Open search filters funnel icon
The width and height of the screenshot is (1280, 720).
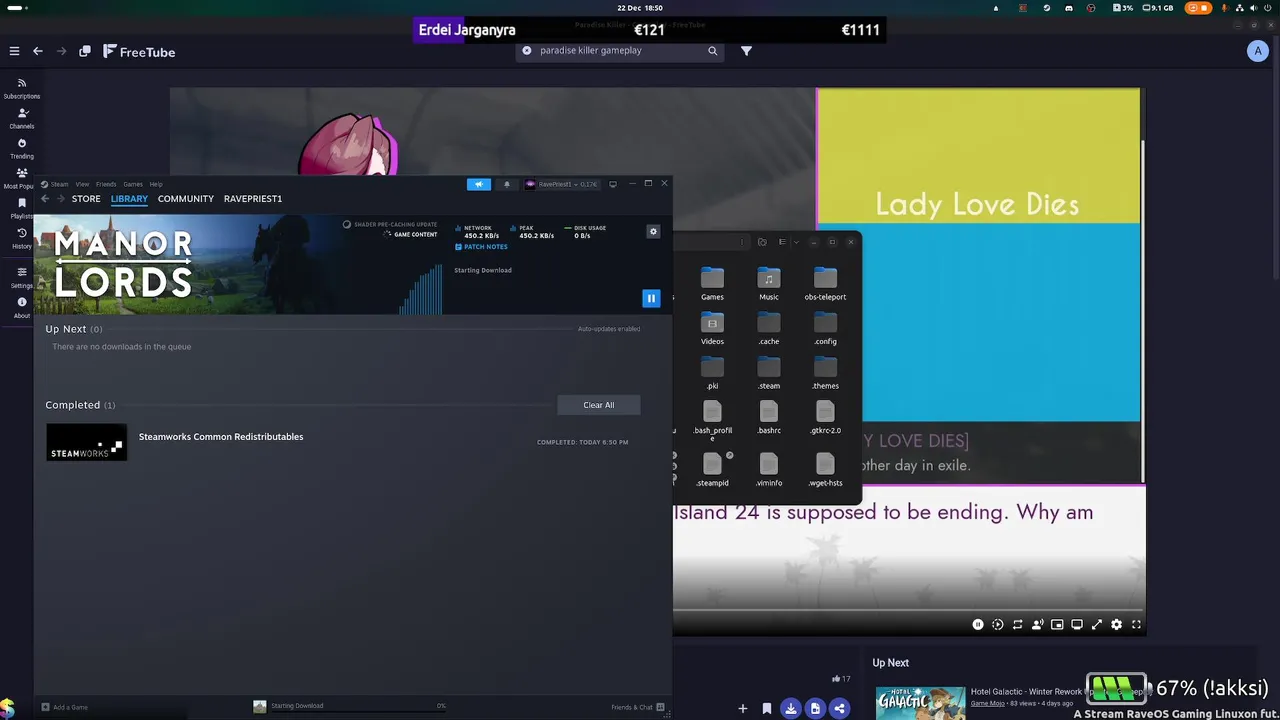(x=746, y=51)
